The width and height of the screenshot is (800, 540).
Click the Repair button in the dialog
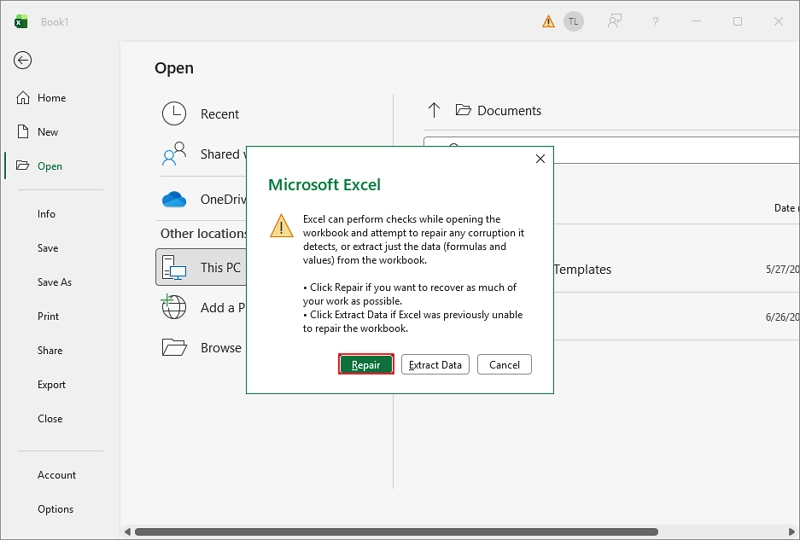(x=366, y=364)
